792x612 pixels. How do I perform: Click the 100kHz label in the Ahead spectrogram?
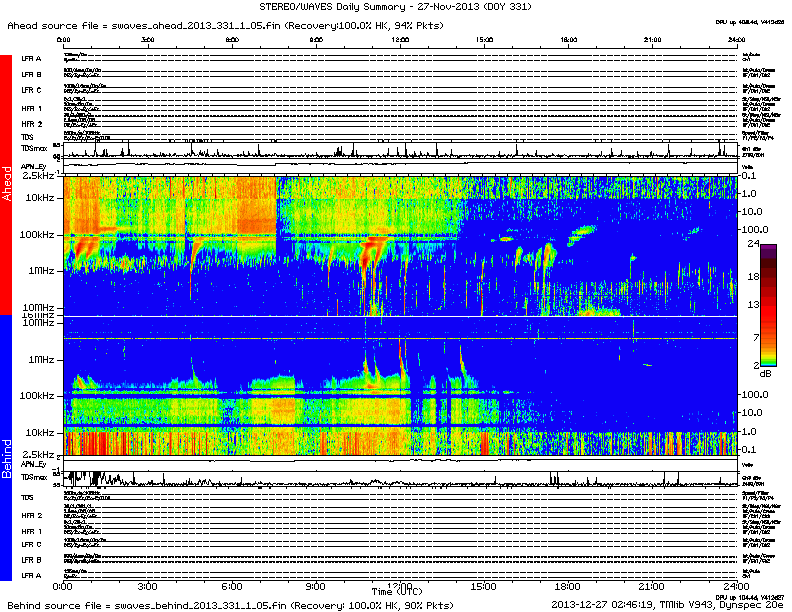[x=42, y=234]
